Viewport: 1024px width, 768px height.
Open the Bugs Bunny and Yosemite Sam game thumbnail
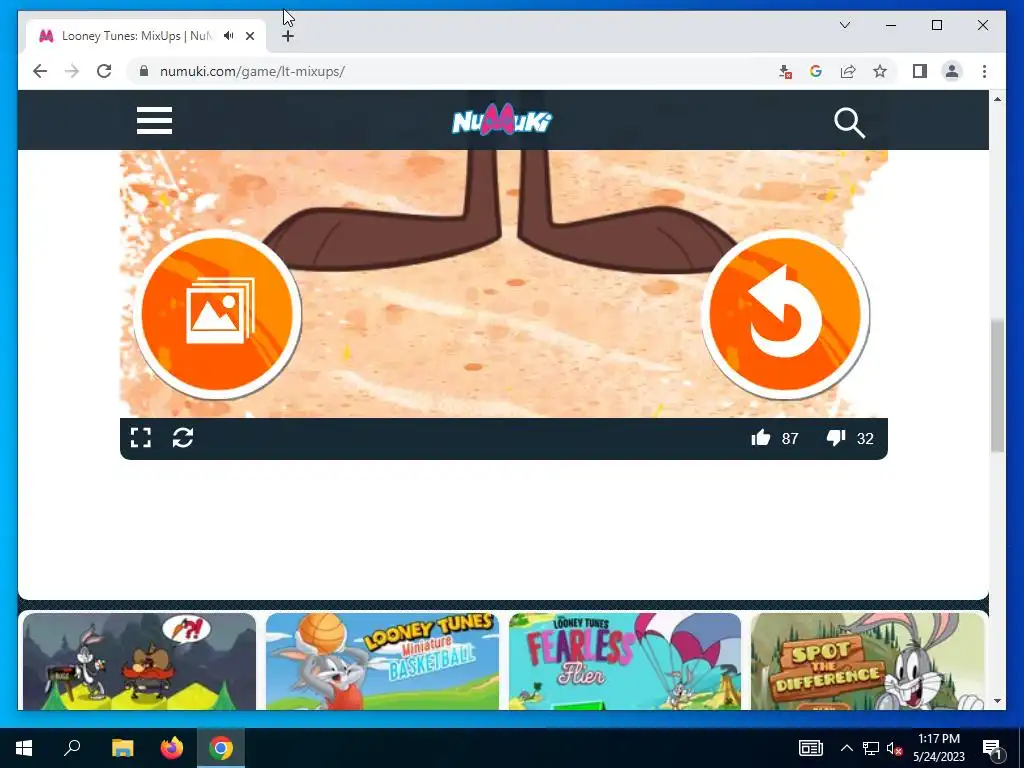click(x=139, y=661)
